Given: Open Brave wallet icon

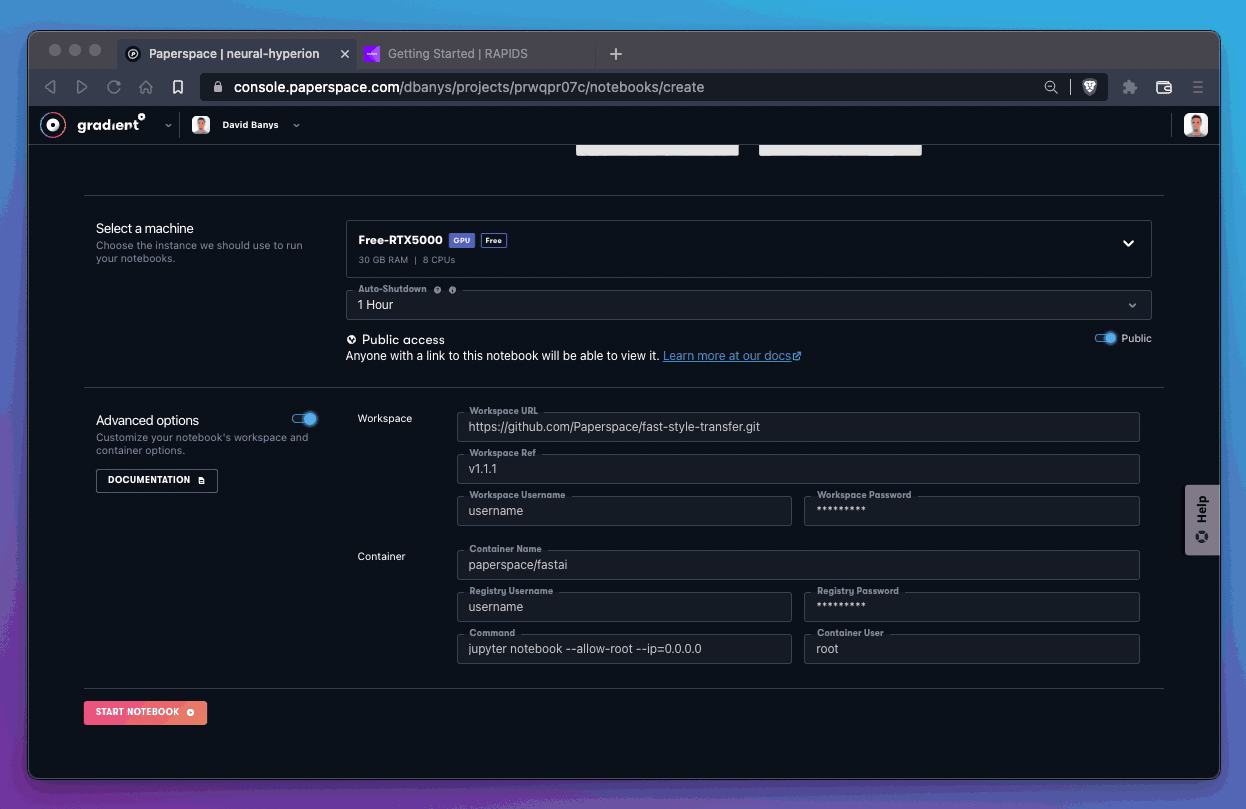Looking at the screenshot, I should click(x=1164, y=87).
